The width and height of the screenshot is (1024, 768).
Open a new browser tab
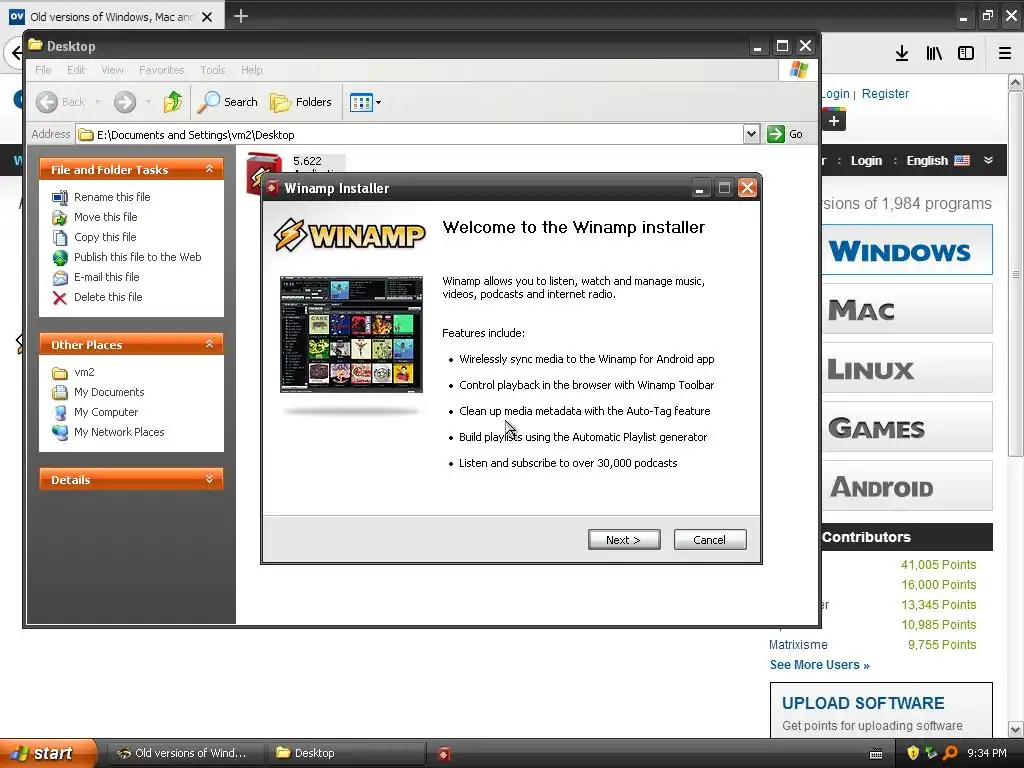coord(241,16)
